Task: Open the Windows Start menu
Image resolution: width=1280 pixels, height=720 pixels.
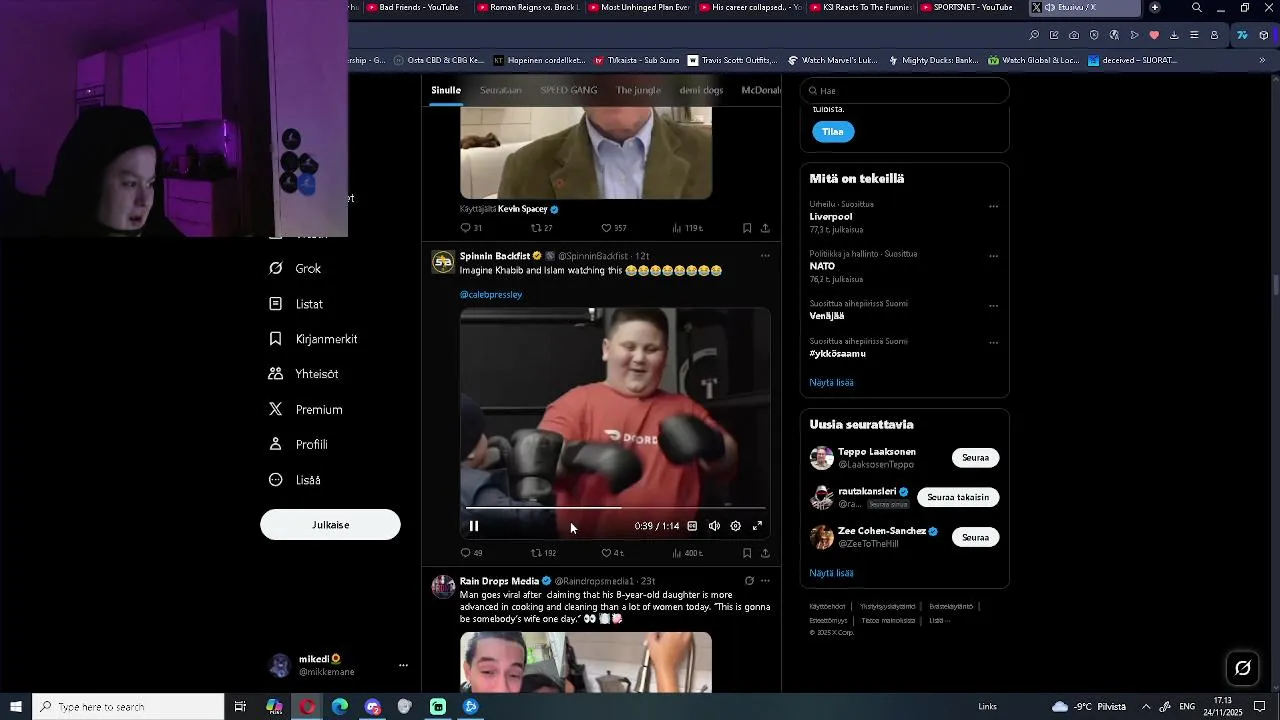Action: point(16,707)
